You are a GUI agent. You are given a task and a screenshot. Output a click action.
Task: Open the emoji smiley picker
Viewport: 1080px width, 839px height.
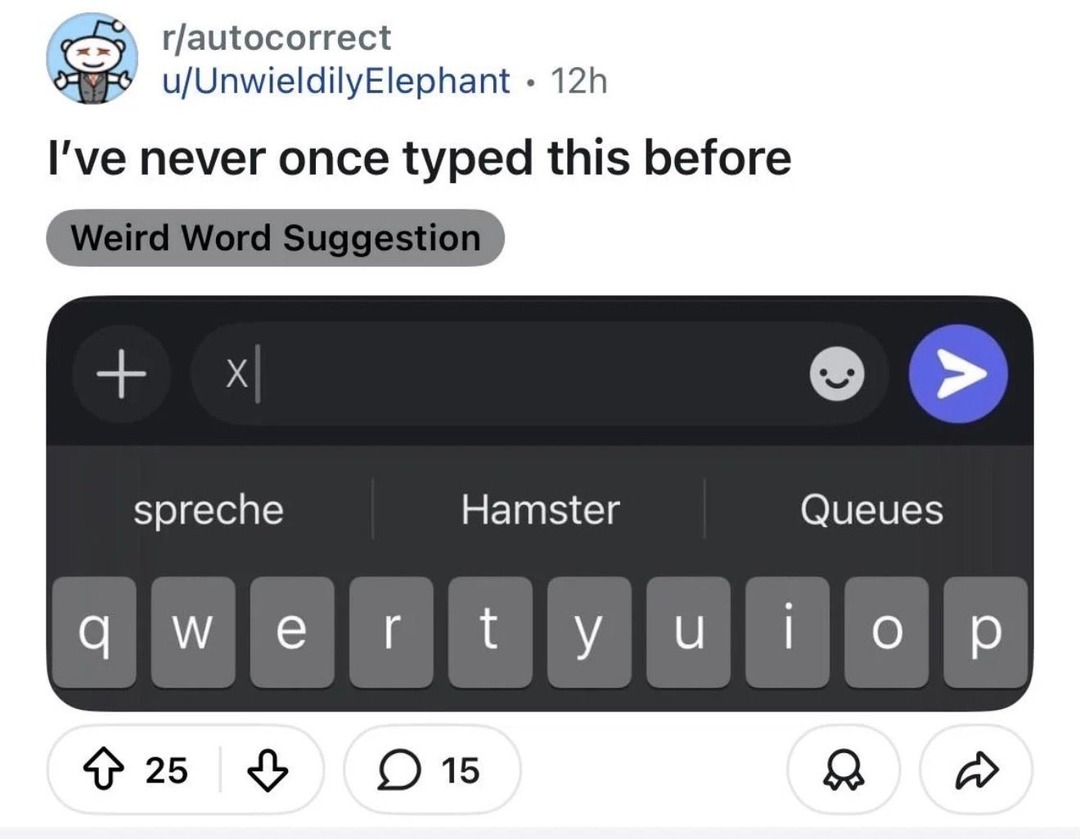coord(837,375)
